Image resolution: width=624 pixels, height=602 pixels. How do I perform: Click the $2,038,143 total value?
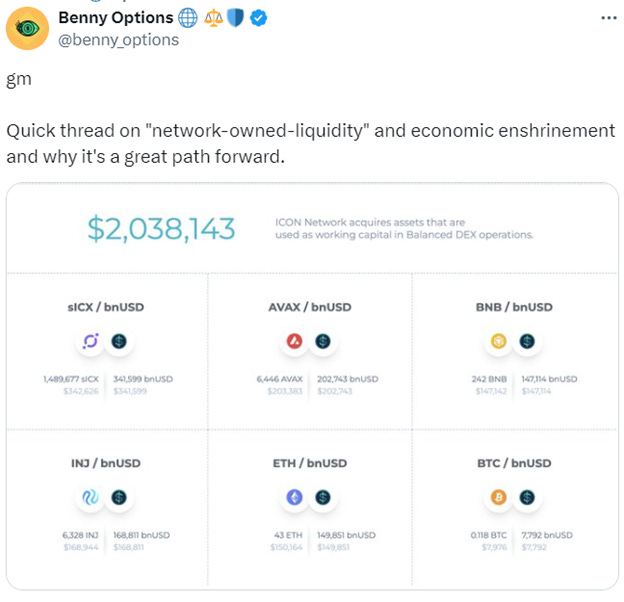tap(161, 229)
